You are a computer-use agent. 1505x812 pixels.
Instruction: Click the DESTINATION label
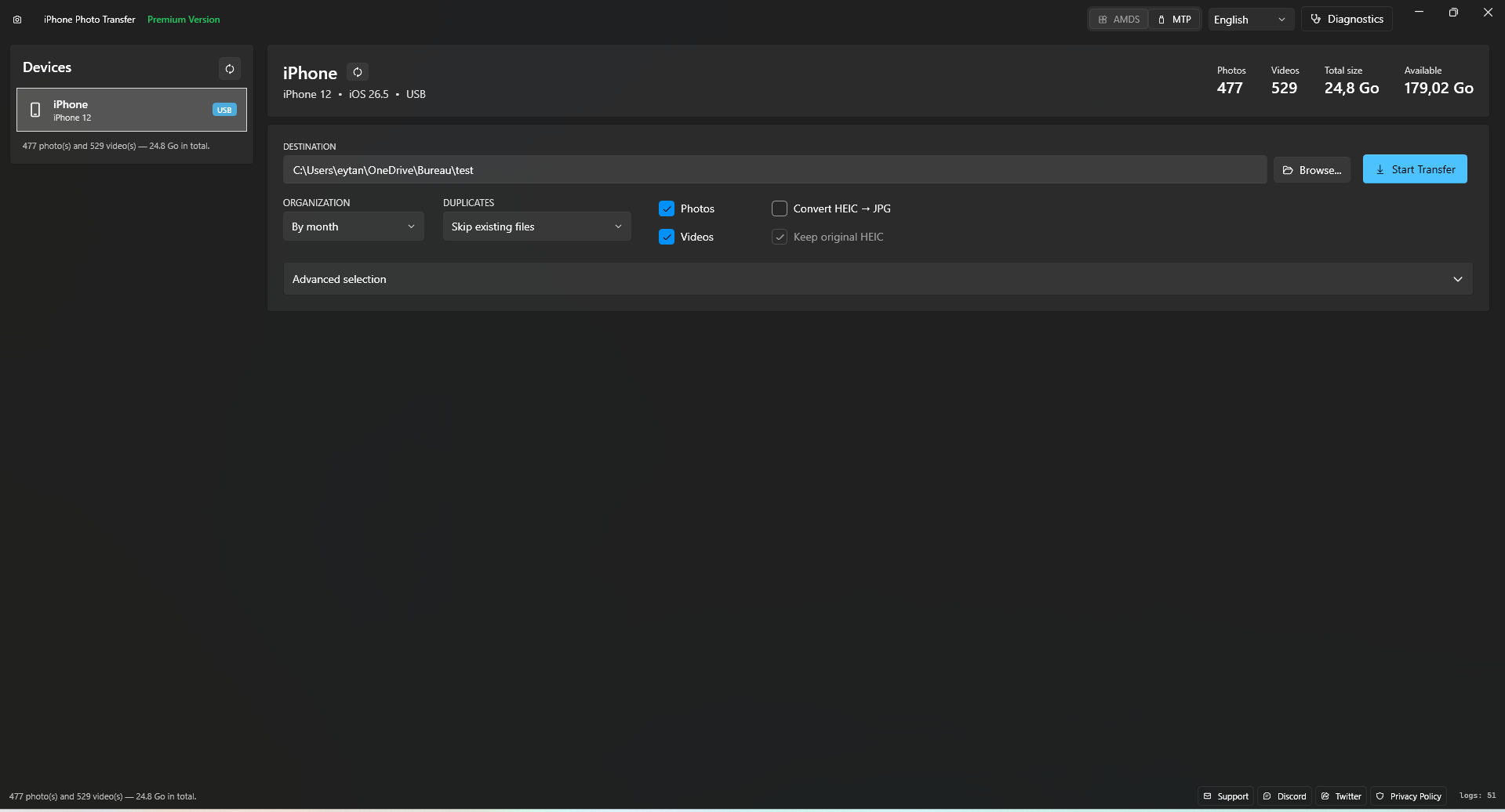[309, 147]
